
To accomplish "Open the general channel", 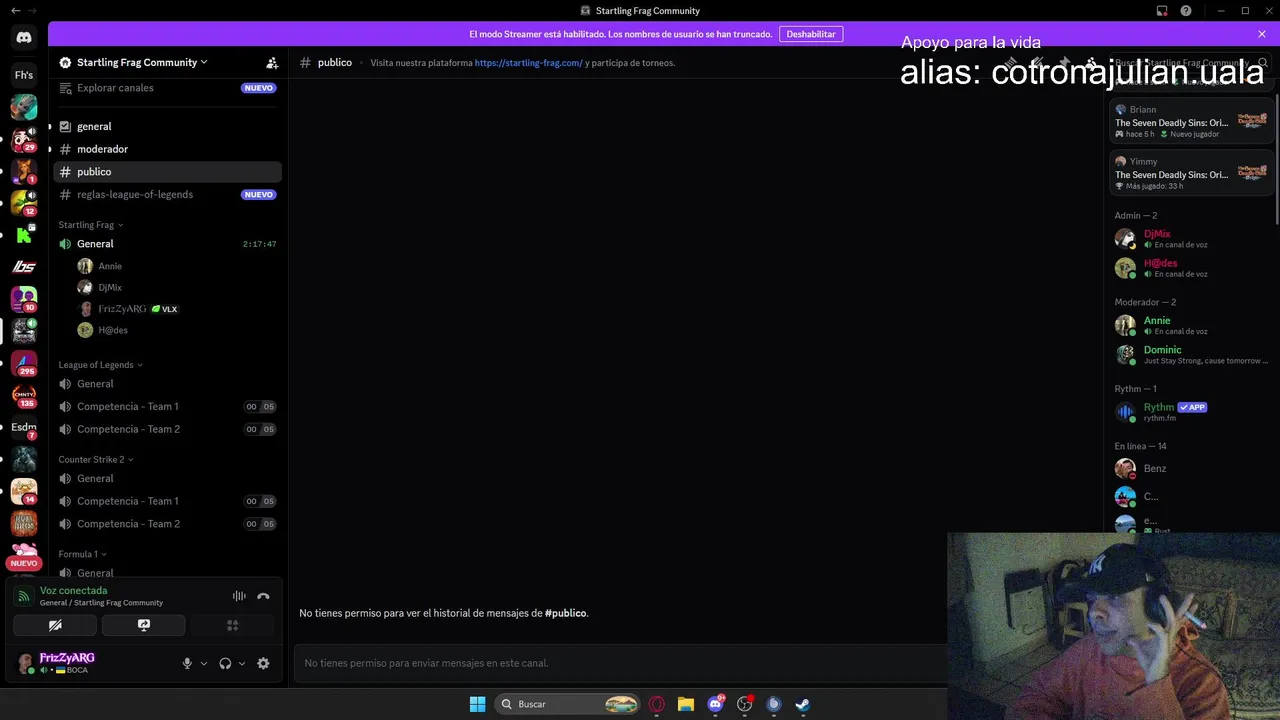I will [x=167, y=126].
